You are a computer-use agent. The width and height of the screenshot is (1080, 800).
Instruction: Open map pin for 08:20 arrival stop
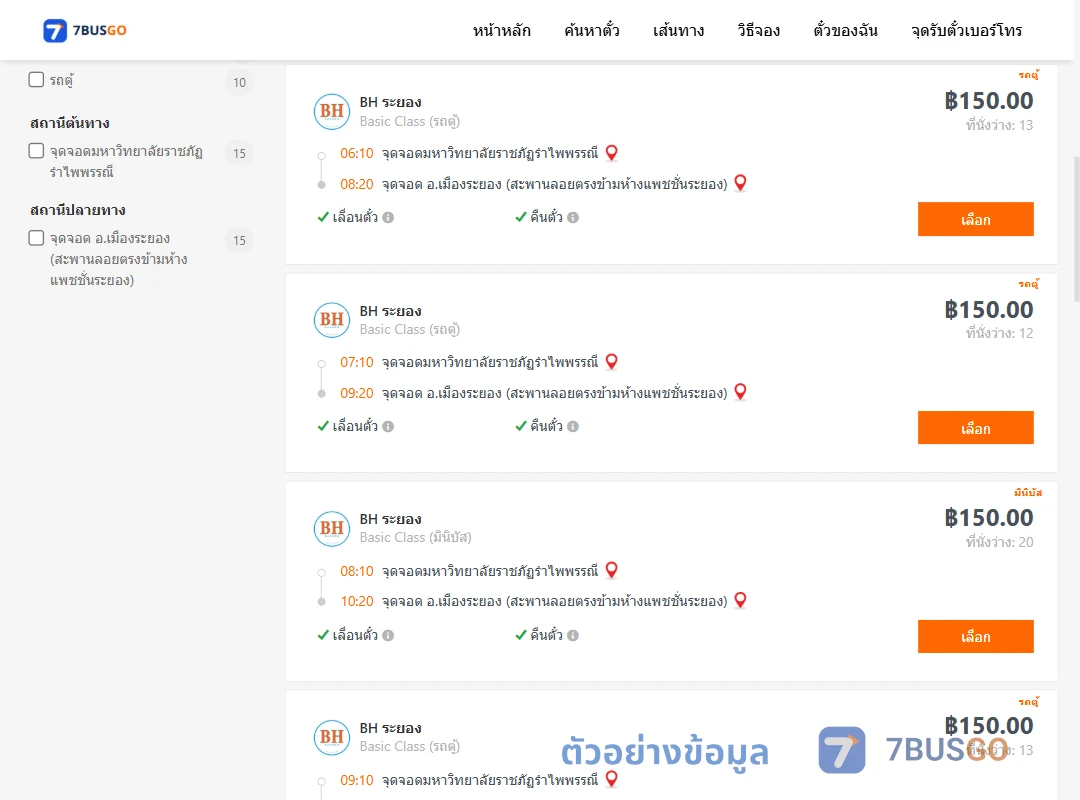(x=740, y=183)
